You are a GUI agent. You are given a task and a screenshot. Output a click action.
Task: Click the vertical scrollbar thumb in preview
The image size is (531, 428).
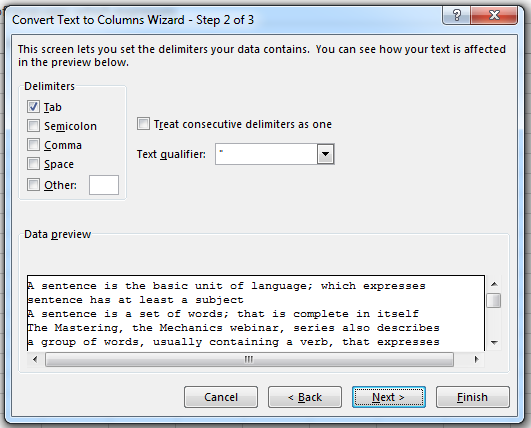494,300
